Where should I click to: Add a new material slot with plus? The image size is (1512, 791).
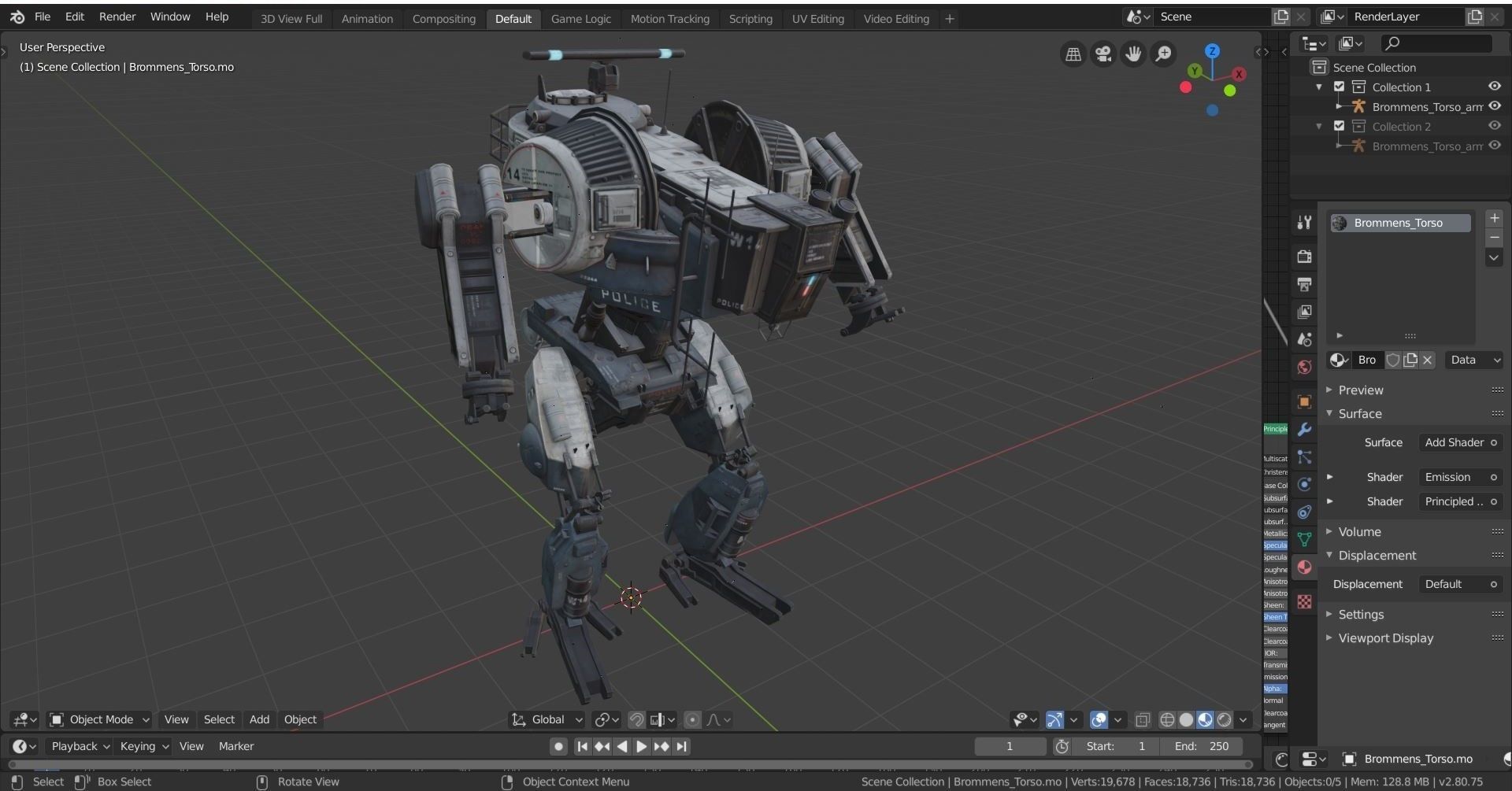click(x=1494, y=218)
